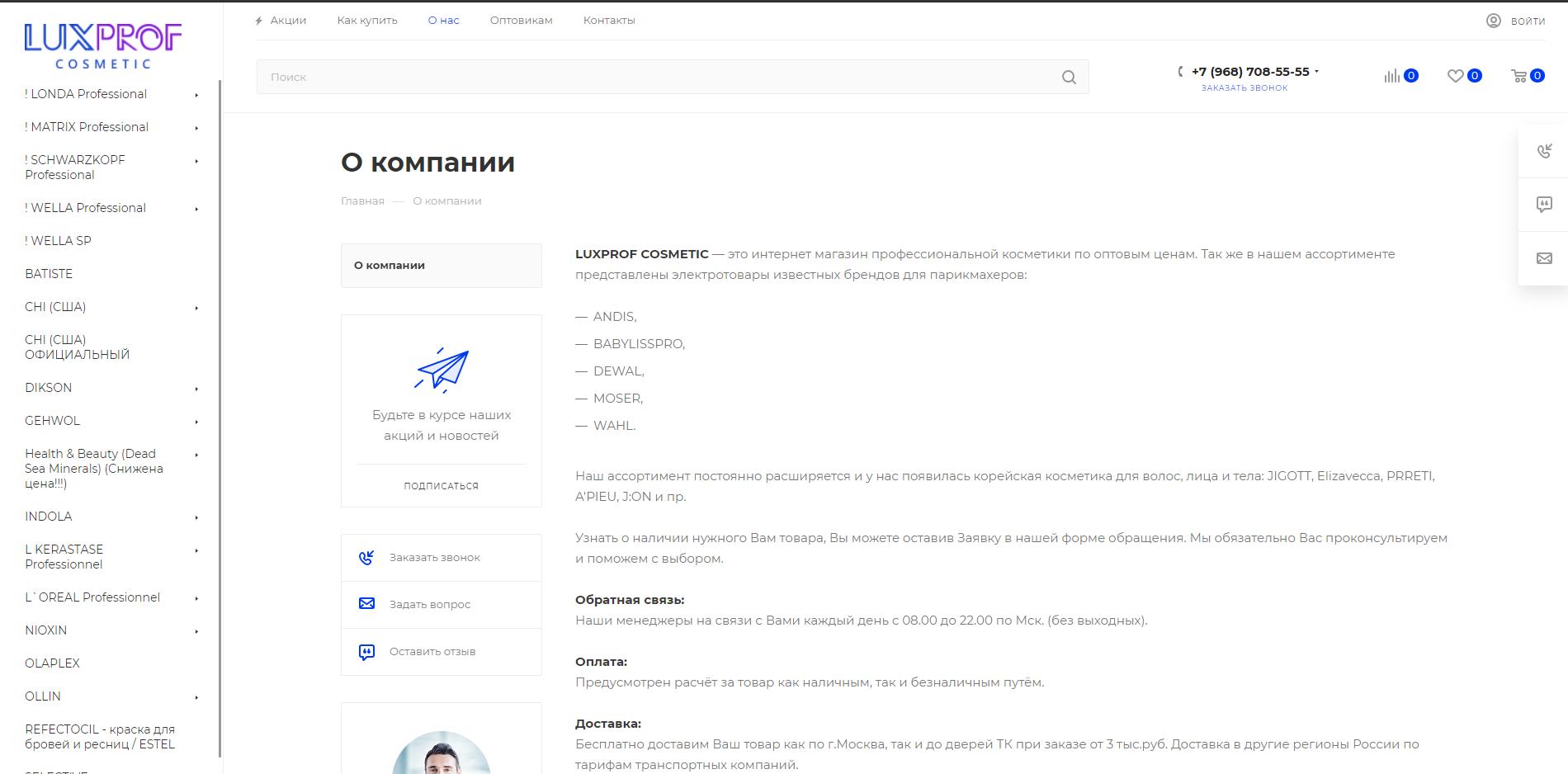Open L KERASTASE Professionnel category

coord(64,557)
